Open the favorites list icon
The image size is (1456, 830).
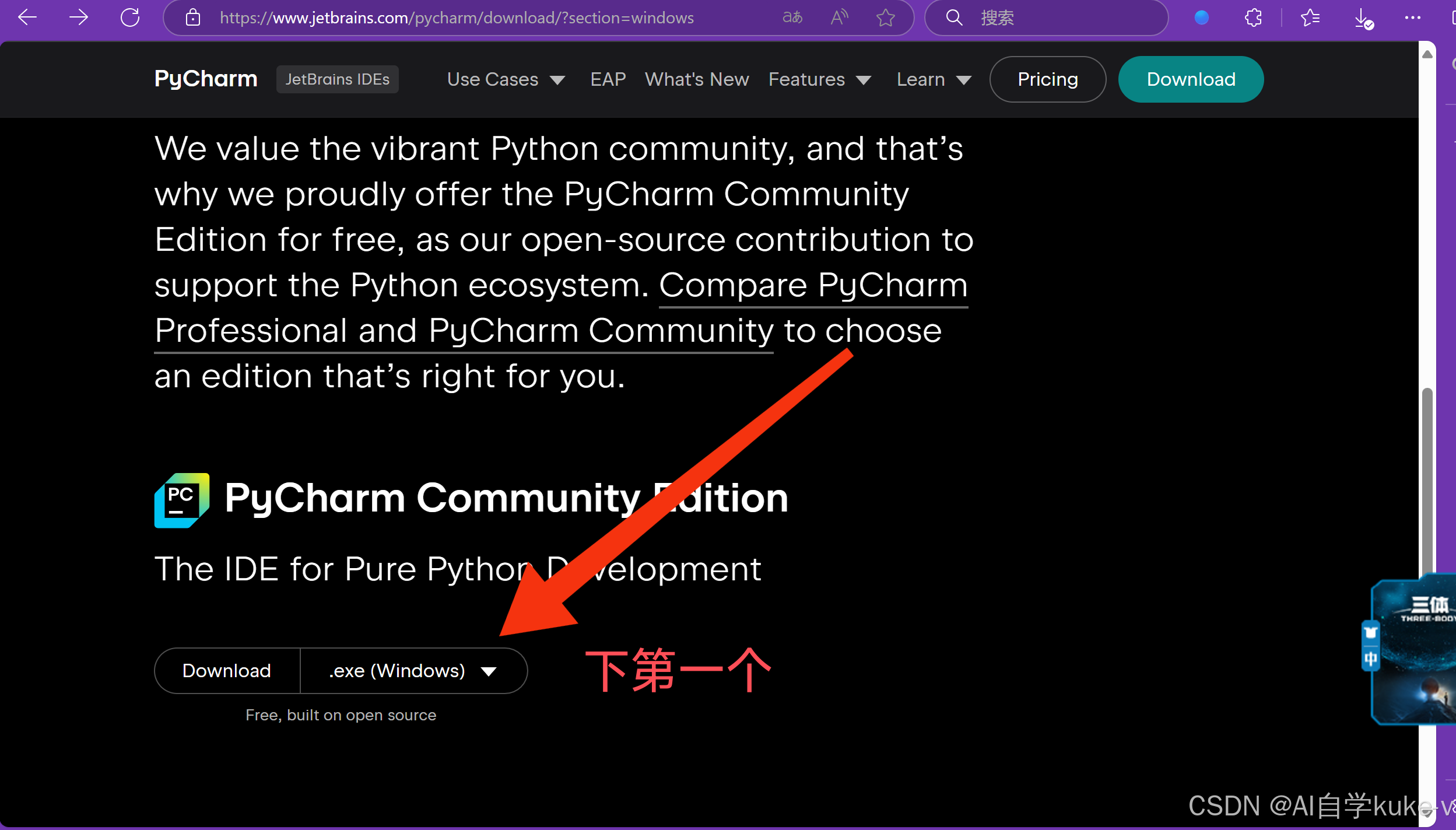click(1310, 17)
